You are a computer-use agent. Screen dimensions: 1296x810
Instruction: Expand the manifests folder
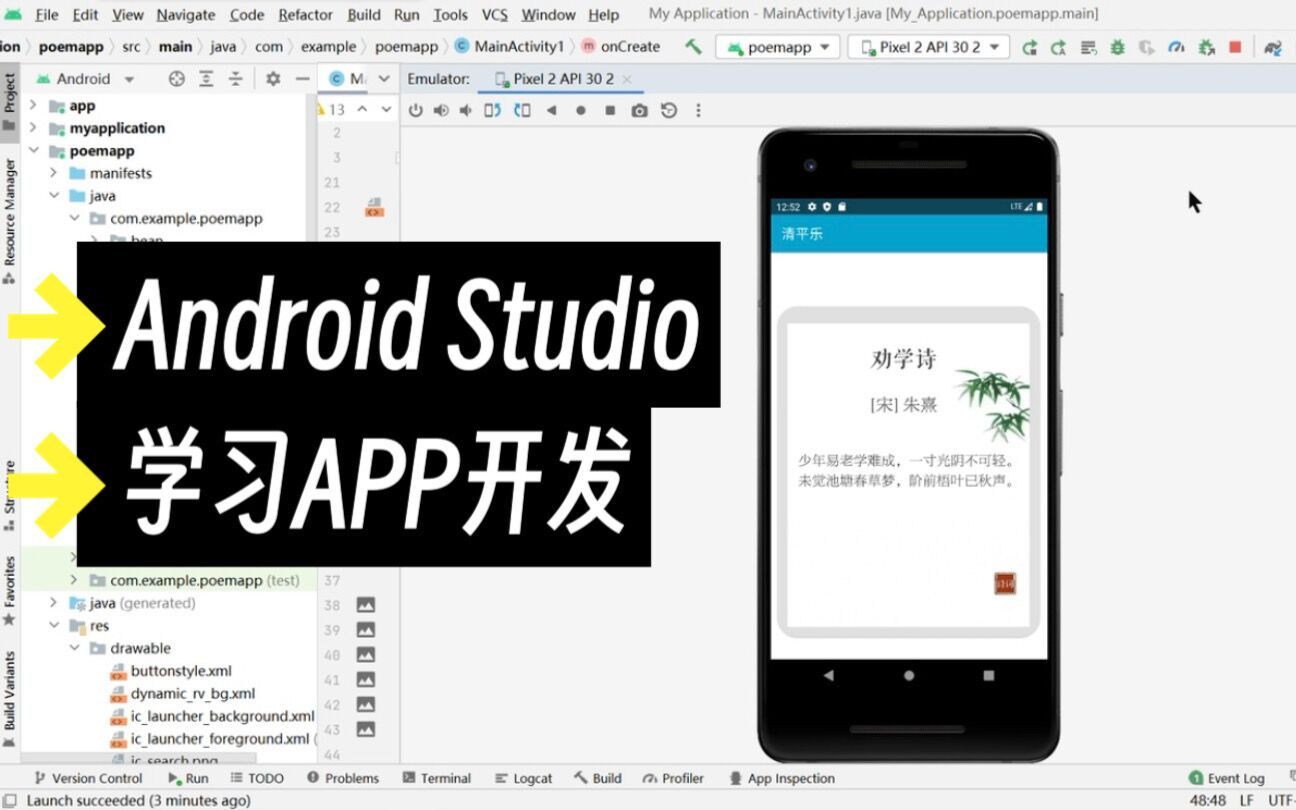[54, 173]
